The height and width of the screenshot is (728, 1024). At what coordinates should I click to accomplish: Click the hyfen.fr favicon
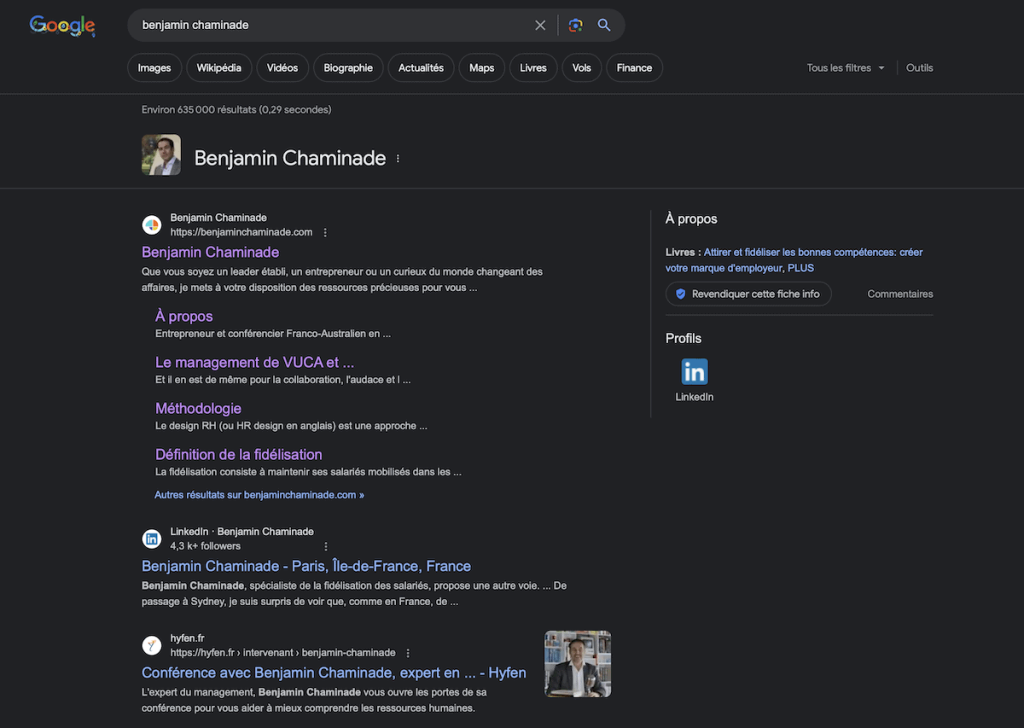tap(152, 646)
